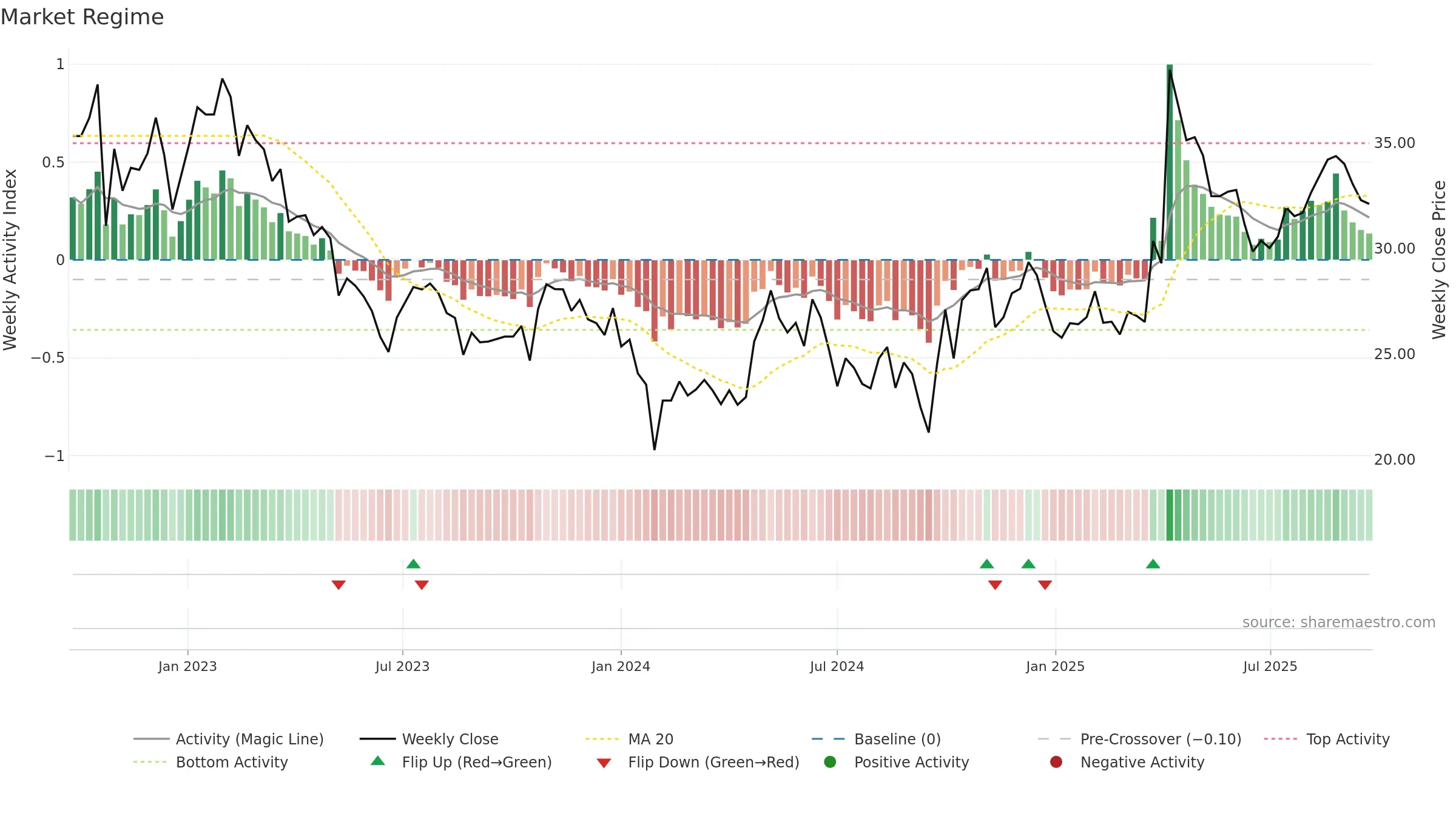
Task: Click the Jul 2024 x-axis label
Action: click(x=837, y=667)
